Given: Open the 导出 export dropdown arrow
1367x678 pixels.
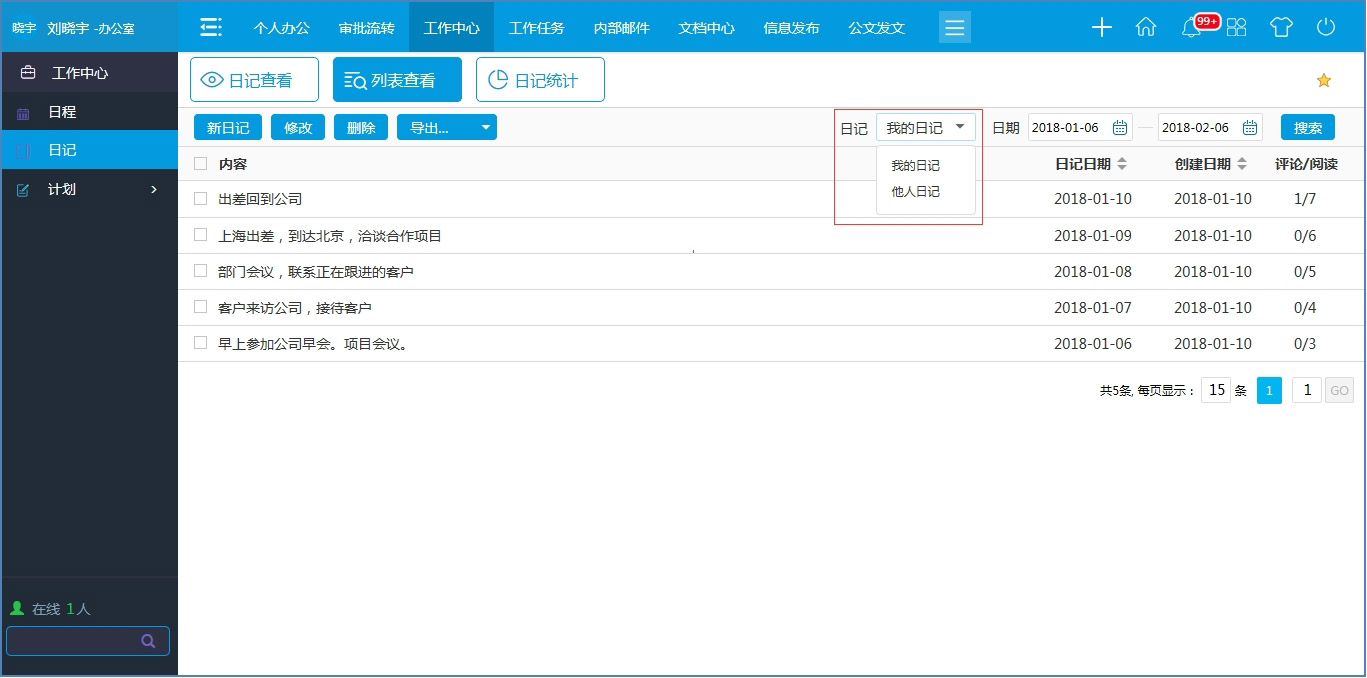Looking at the screenshot, I should pyautogui.click(x=486, y=127).
